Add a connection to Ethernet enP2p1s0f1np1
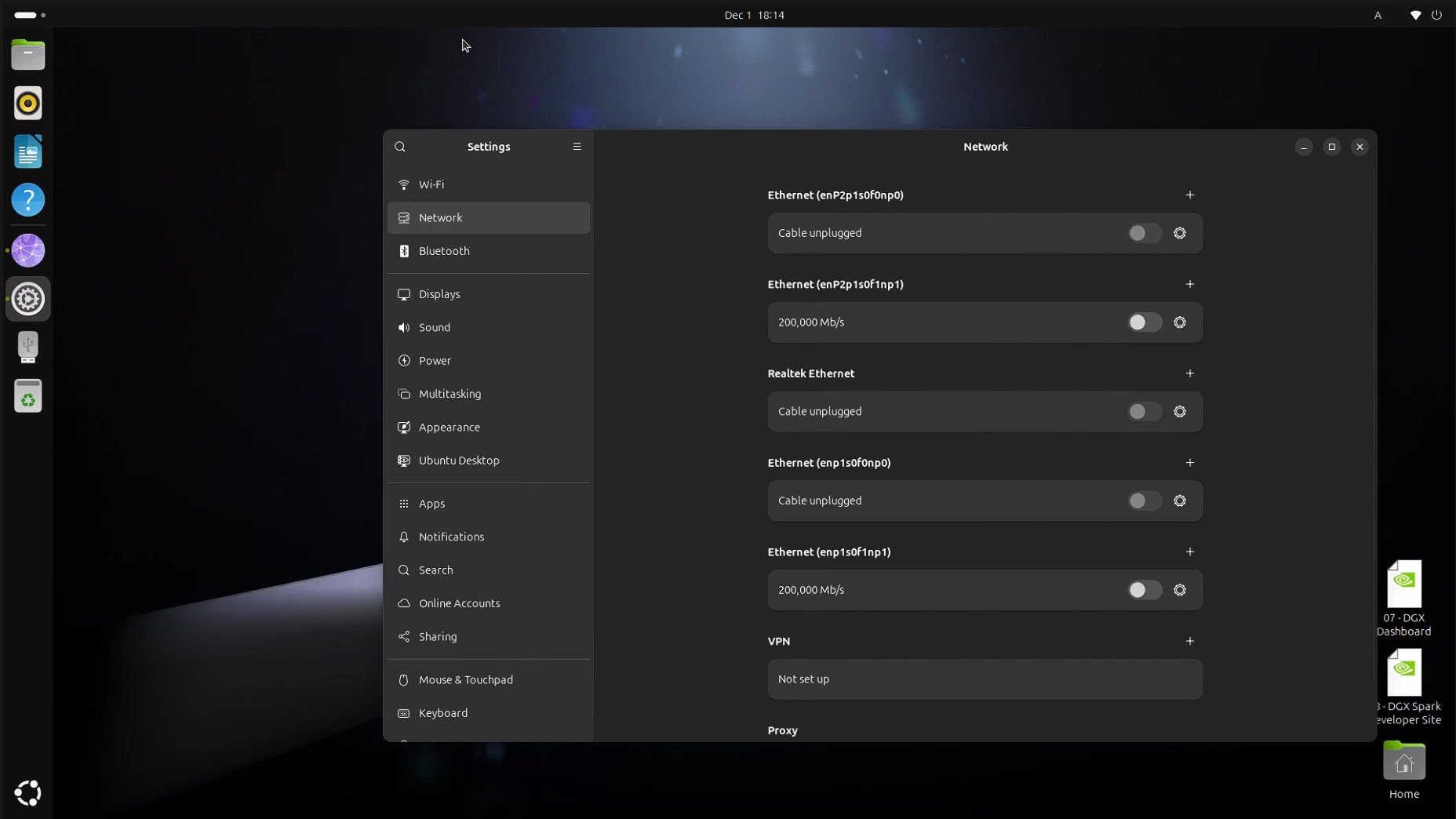Screen dimensions: 1456x819 (1190, 284)
